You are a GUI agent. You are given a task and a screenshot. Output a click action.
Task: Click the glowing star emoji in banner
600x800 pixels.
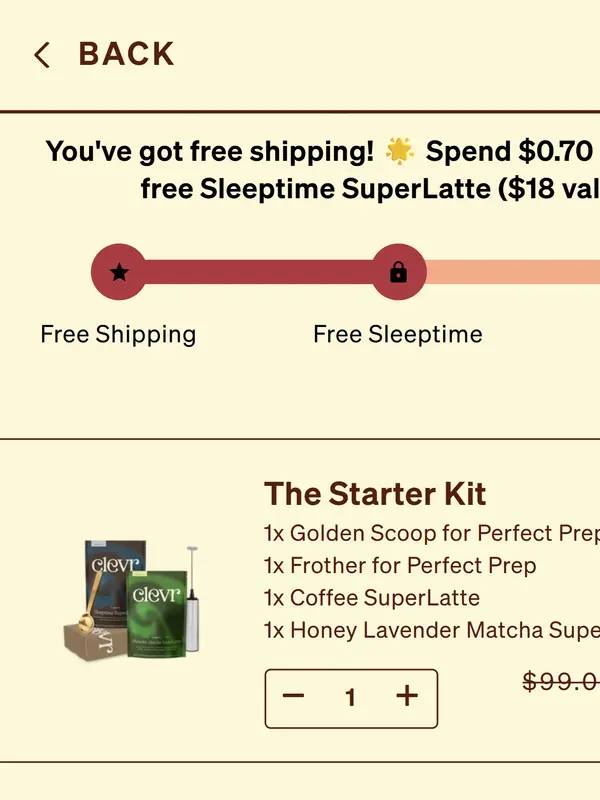pyautogui.click(x=399, y=152)
